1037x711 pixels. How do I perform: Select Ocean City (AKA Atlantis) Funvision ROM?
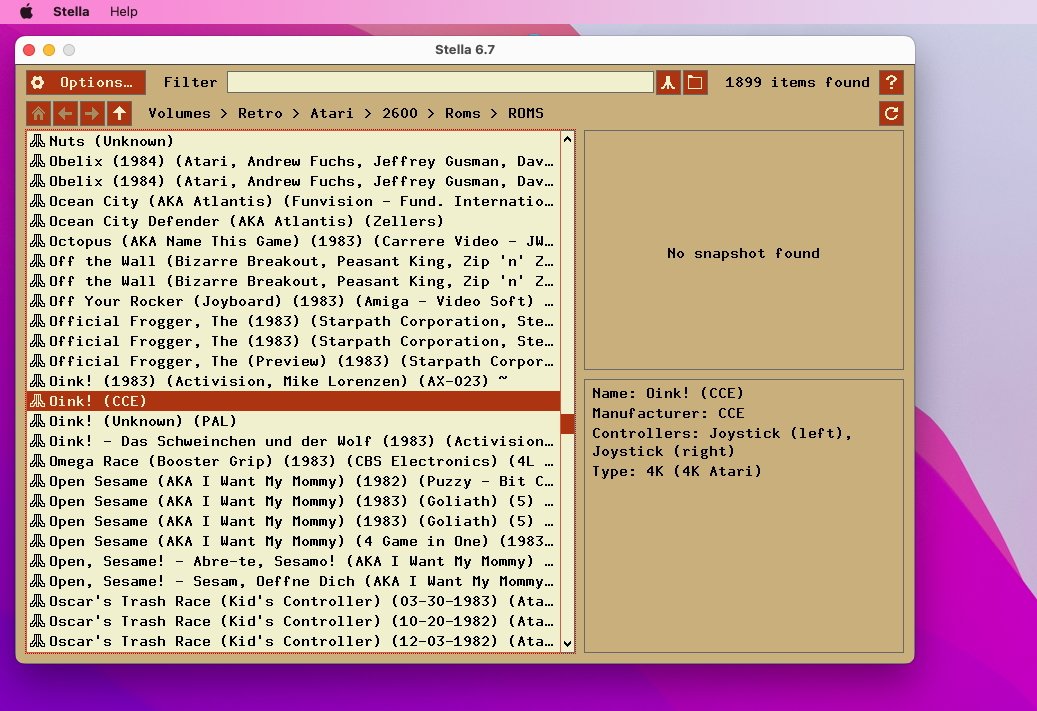(x=293, y=201)
